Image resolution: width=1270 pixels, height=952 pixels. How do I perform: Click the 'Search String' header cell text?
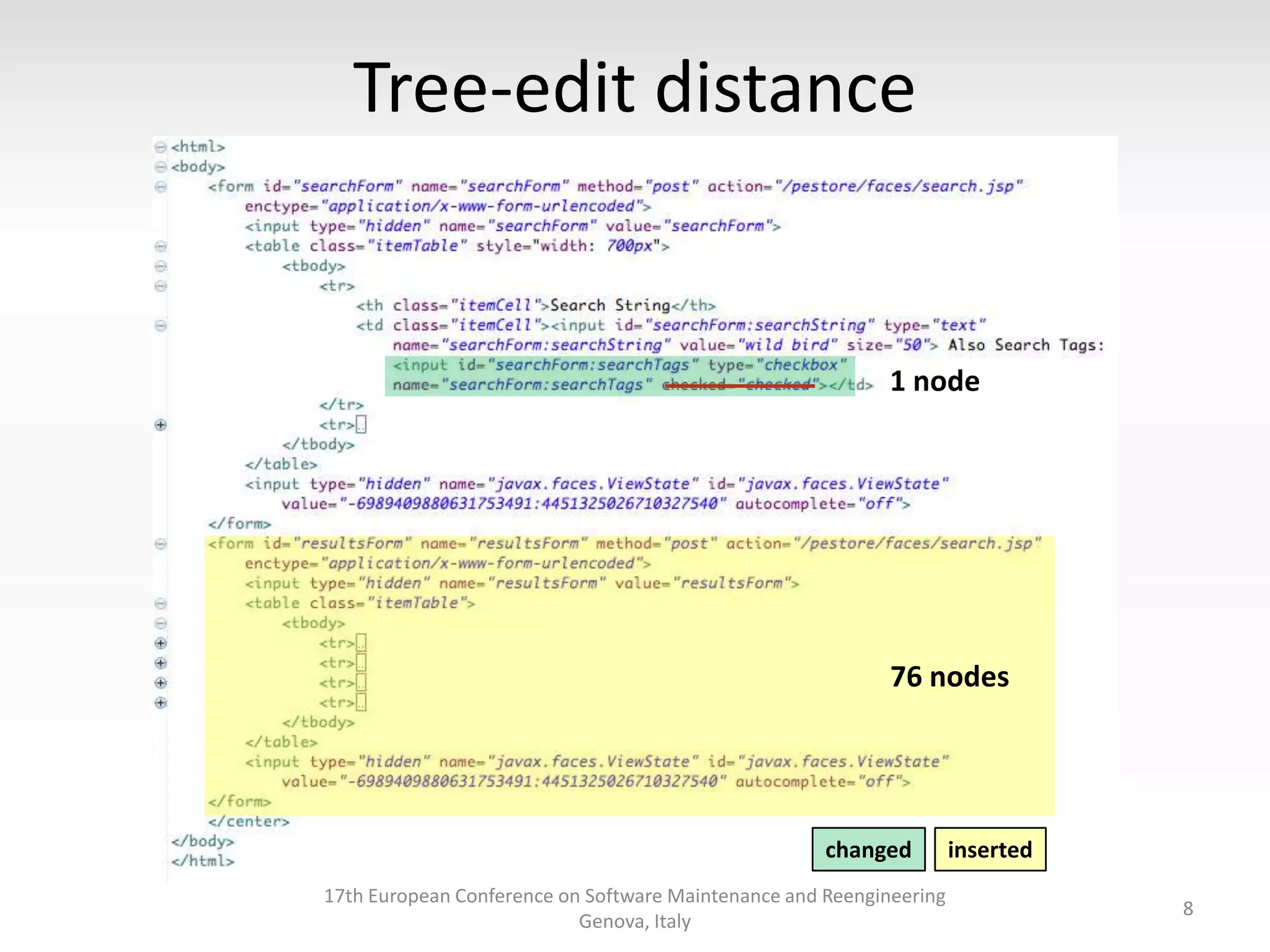click(610, 306)
